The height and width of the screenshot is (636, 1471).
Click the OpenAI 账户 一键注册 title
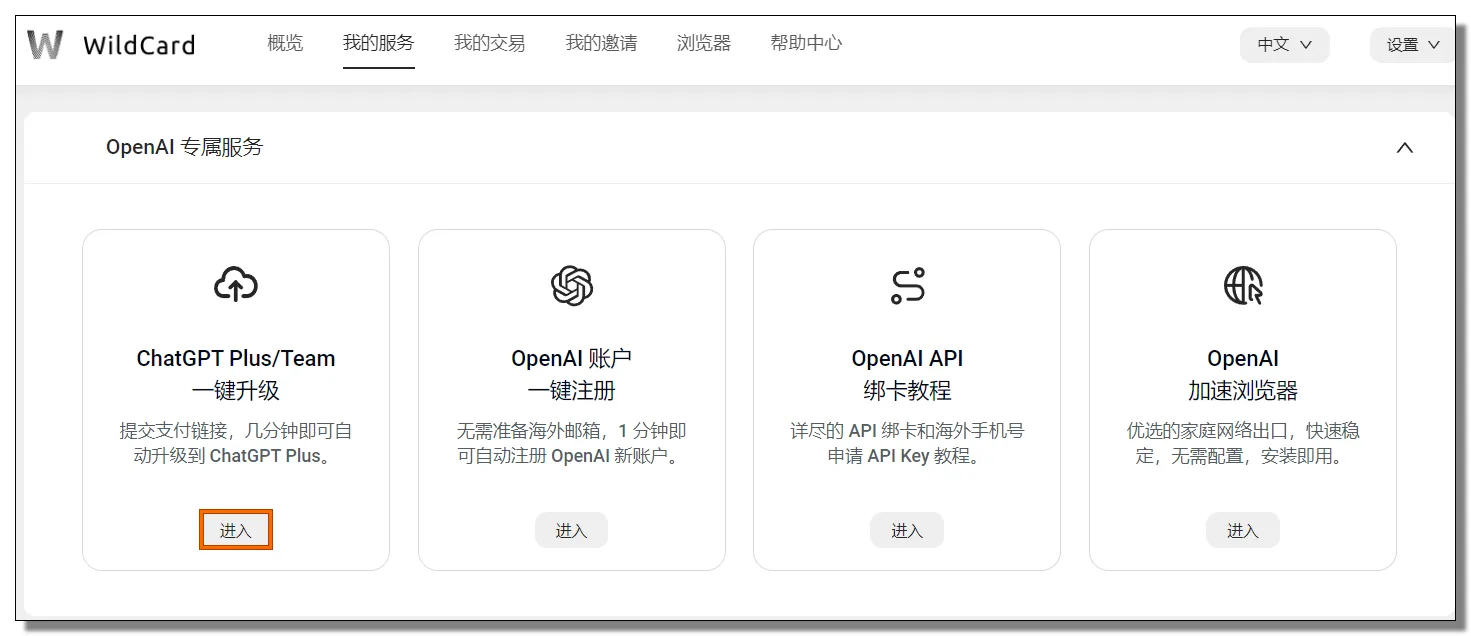pyautogui.click(x=572, y=374)
